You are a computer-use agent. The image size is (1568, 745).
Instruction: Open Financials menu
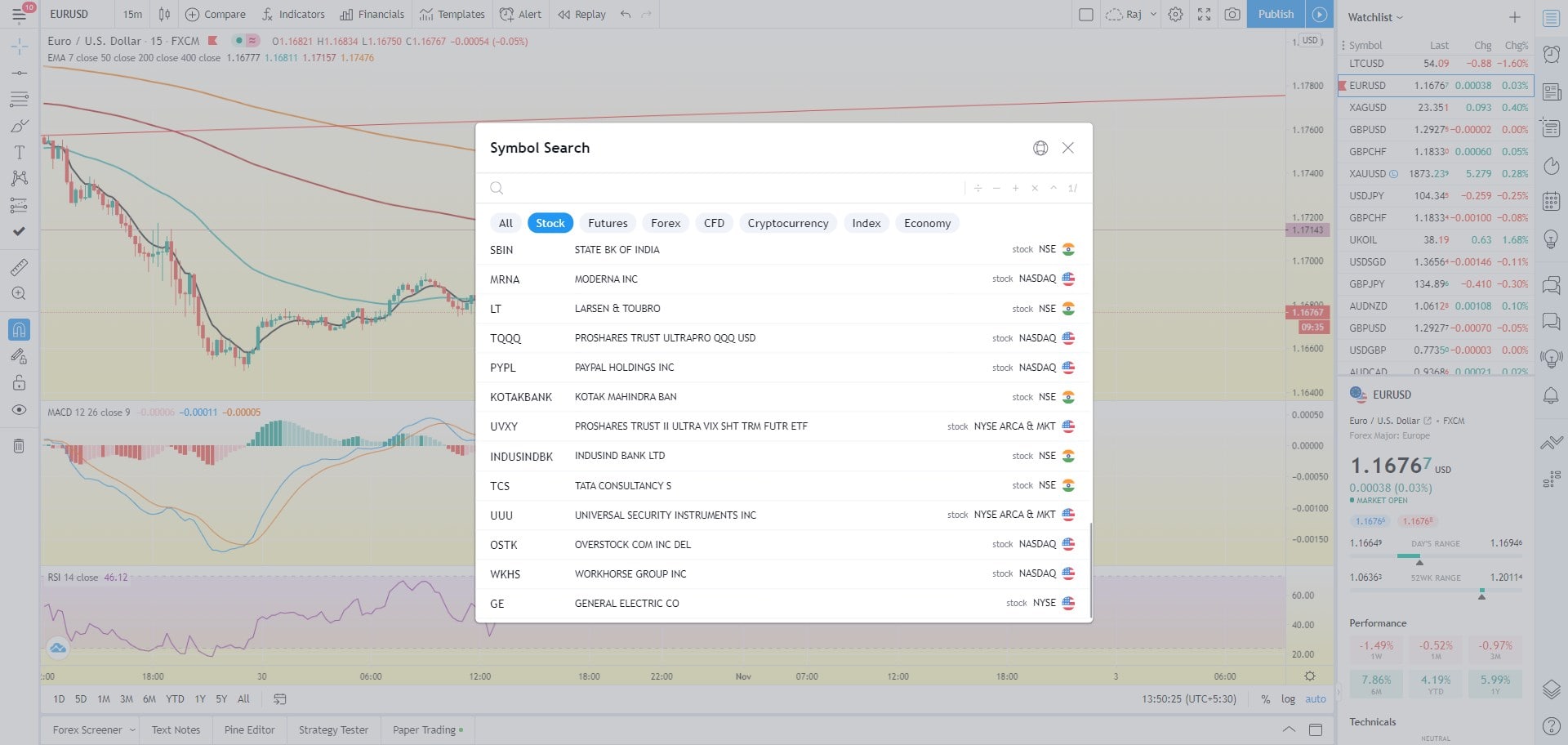pos(372,14)
